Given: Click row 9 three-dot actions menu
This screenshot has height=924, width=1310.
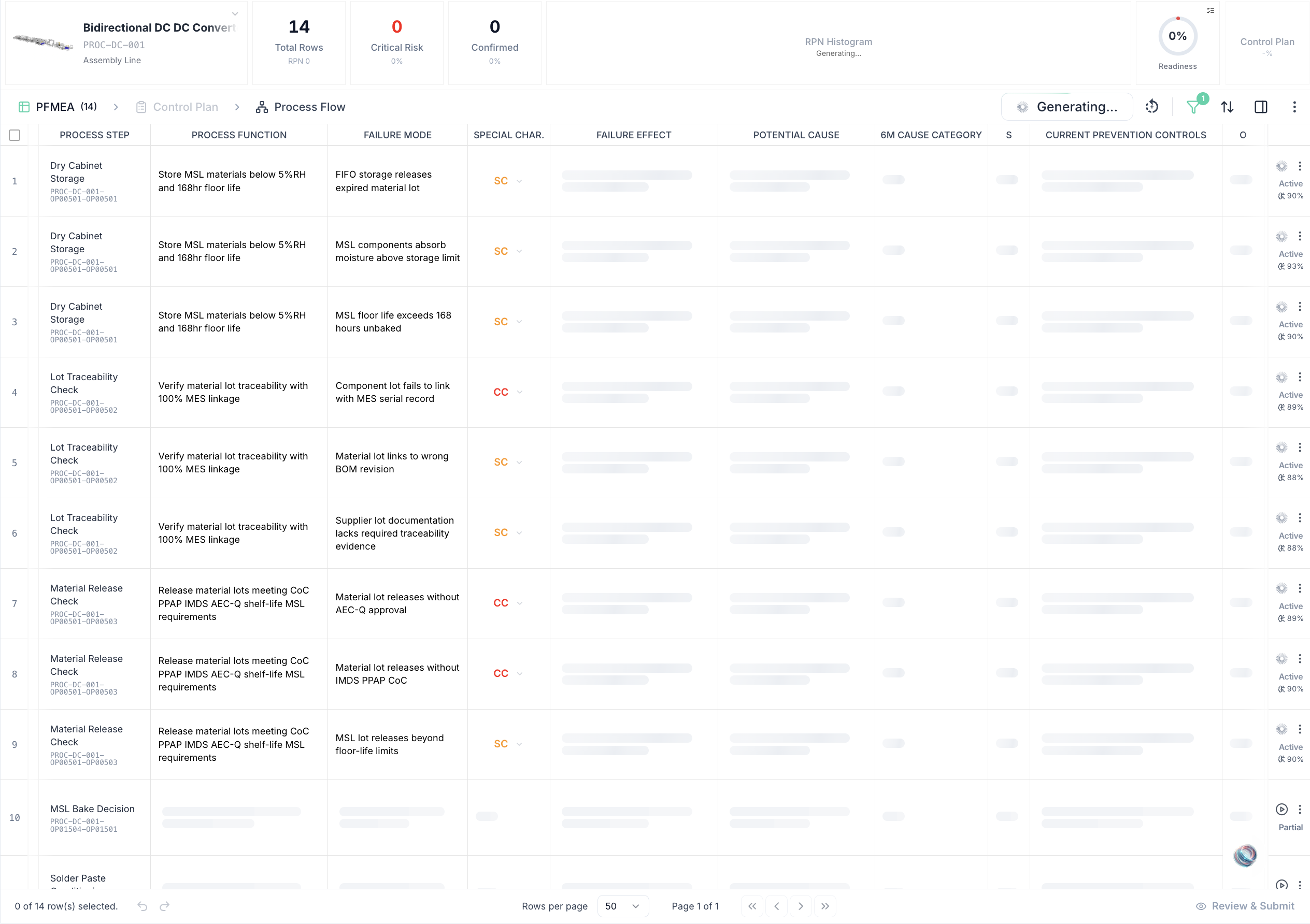Looking at the screenshot, I should coord(1300,729).
